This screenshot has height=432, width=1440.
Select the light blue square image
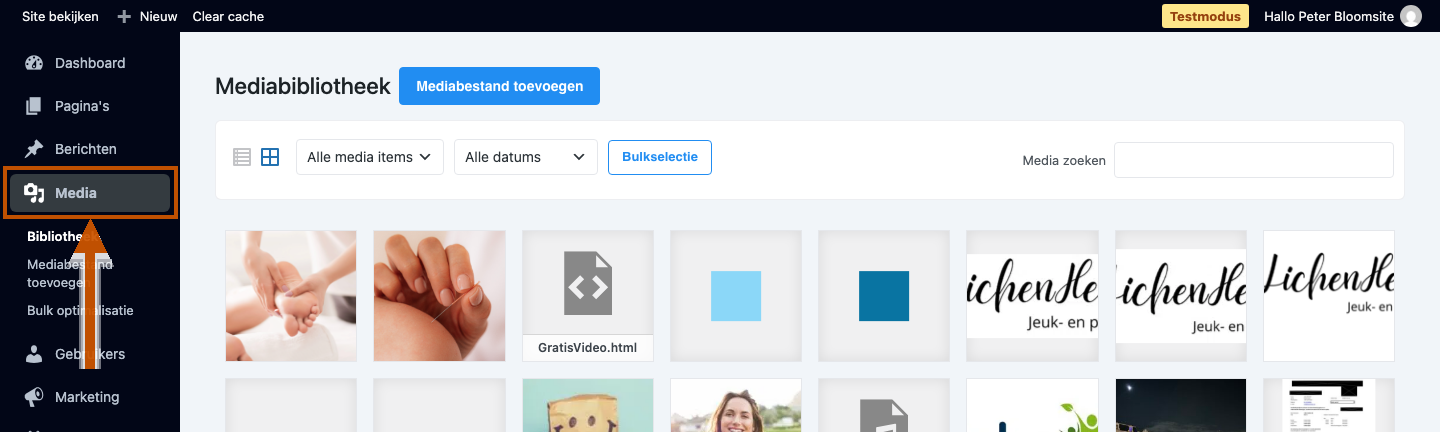tap(736, 296)
